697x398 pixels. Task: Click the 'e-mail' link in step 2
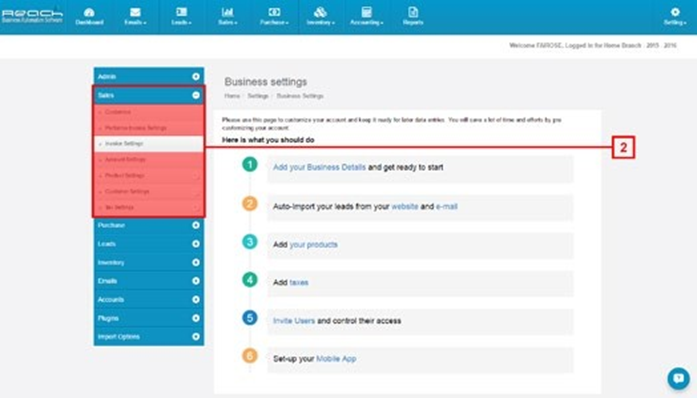[447, 206]
